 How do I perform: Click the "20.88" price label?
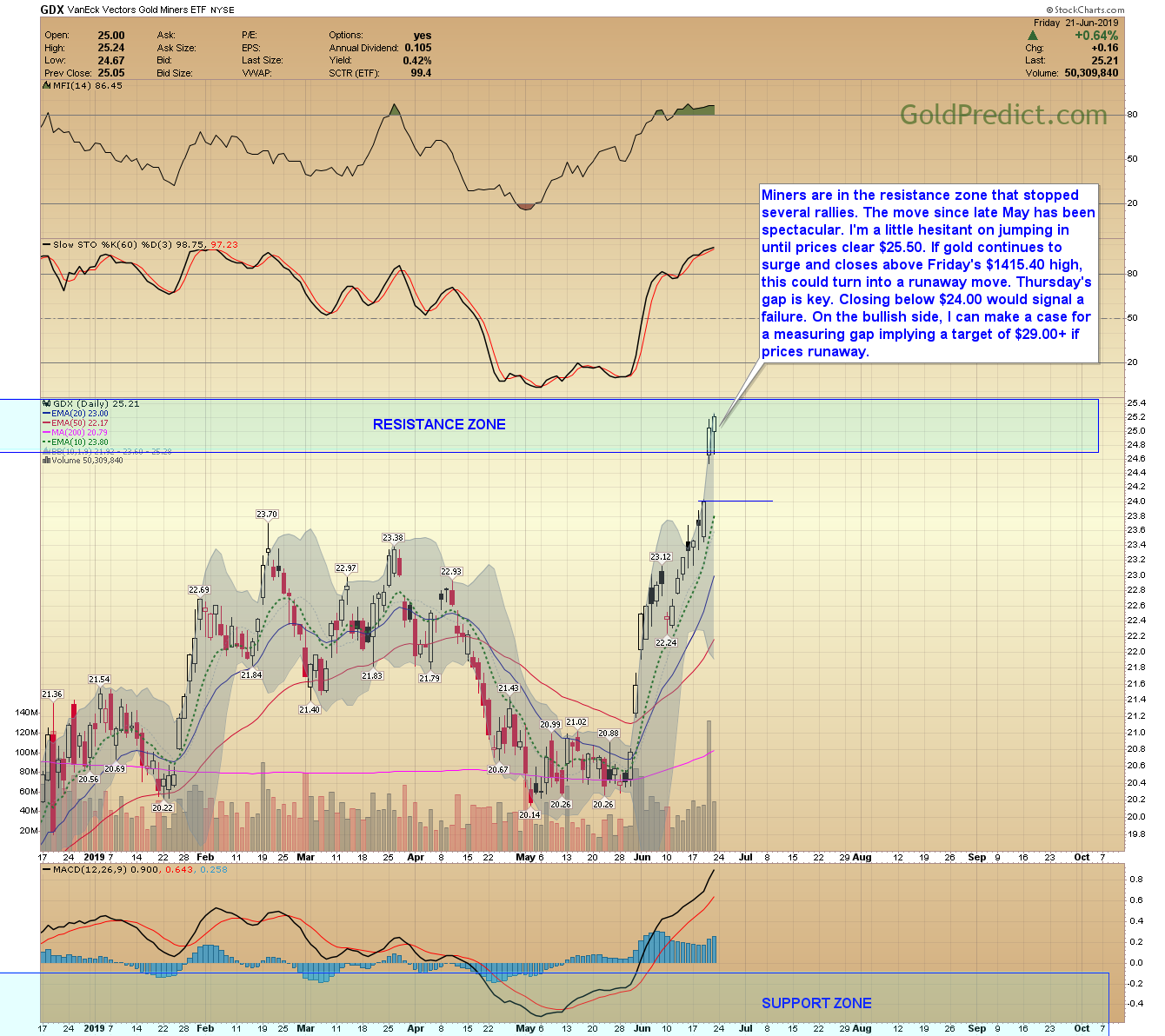tap(609, 734)
